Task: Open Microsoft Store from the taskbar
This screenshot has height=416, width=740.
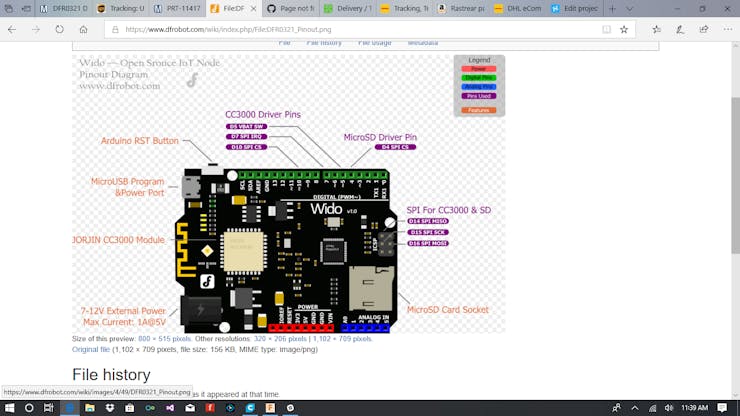Action: 130,408
